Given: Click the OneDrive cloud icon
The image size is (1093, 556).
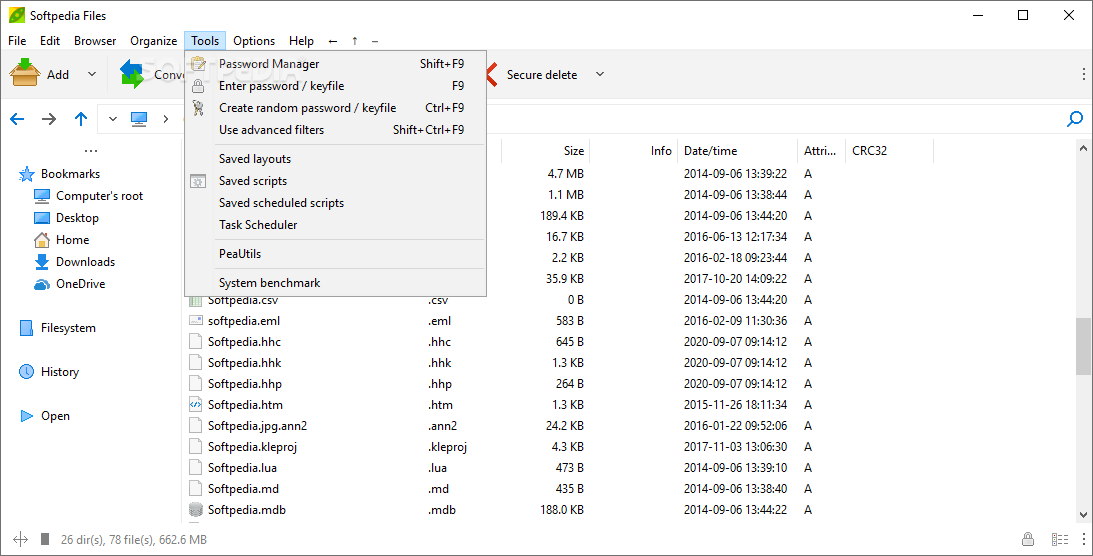Looking at the screenshot, I should [42, 284].
